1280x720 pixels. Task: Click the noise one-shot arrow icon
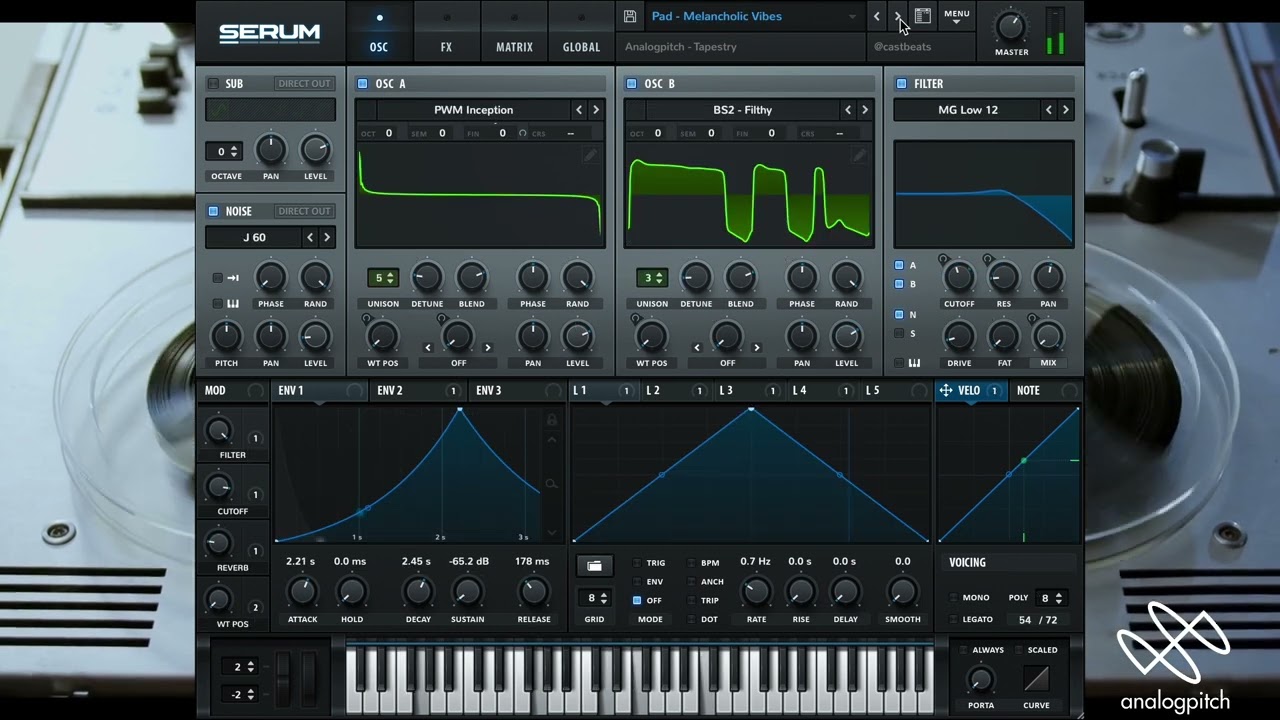(x=233, y=278)
